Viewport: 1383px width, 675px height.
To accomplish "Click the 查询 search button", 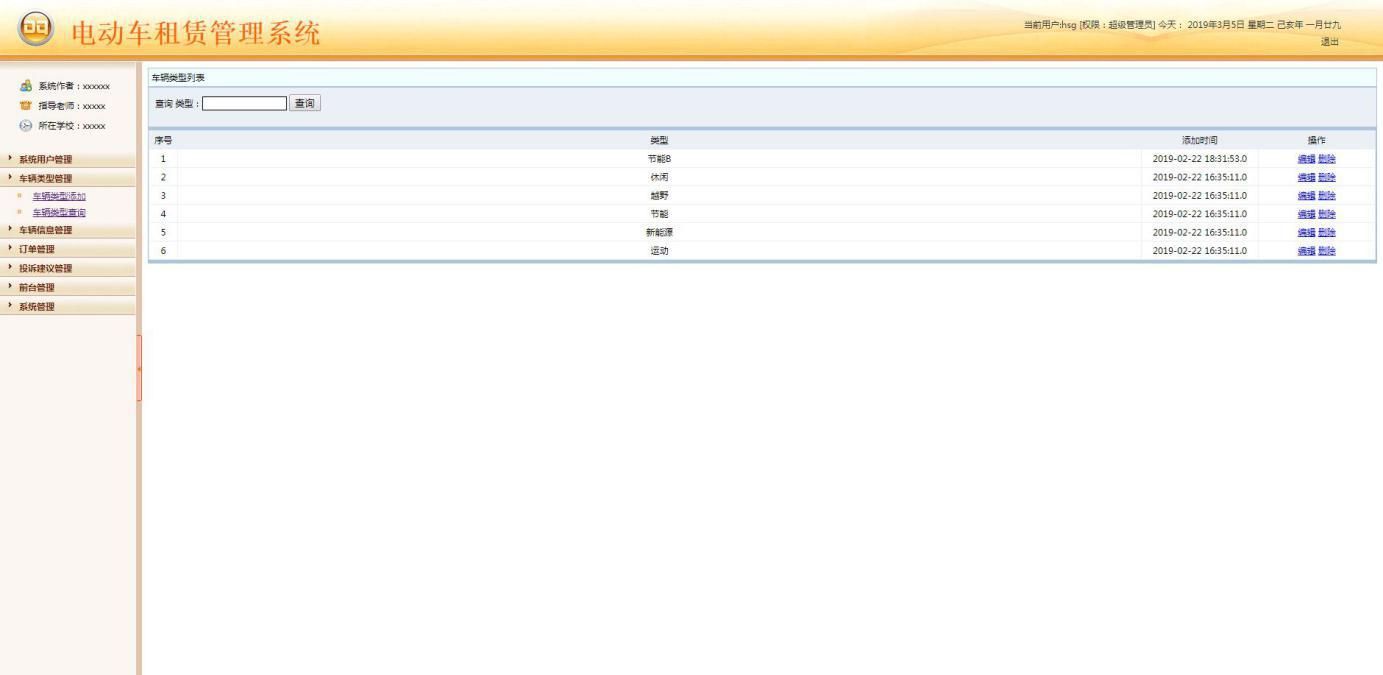I will (x=305, y=103).
